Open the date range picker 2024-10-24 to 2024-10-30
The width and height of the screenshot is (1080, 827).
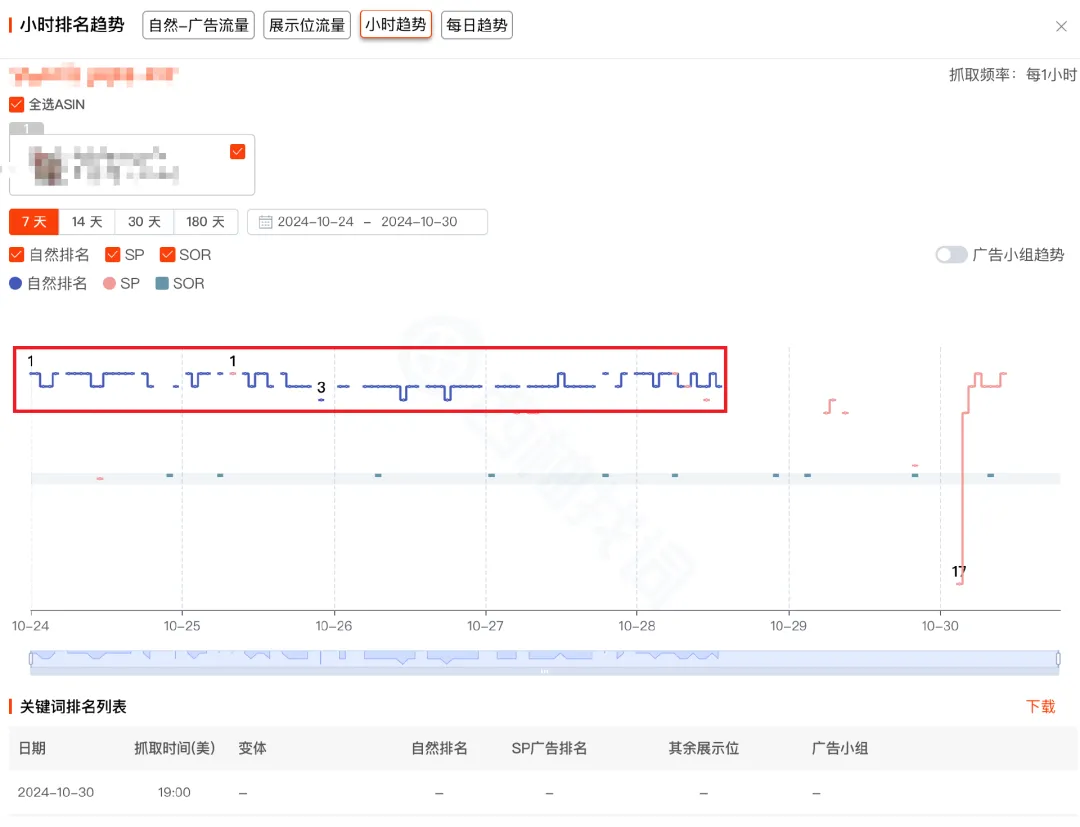click(367, 222)
